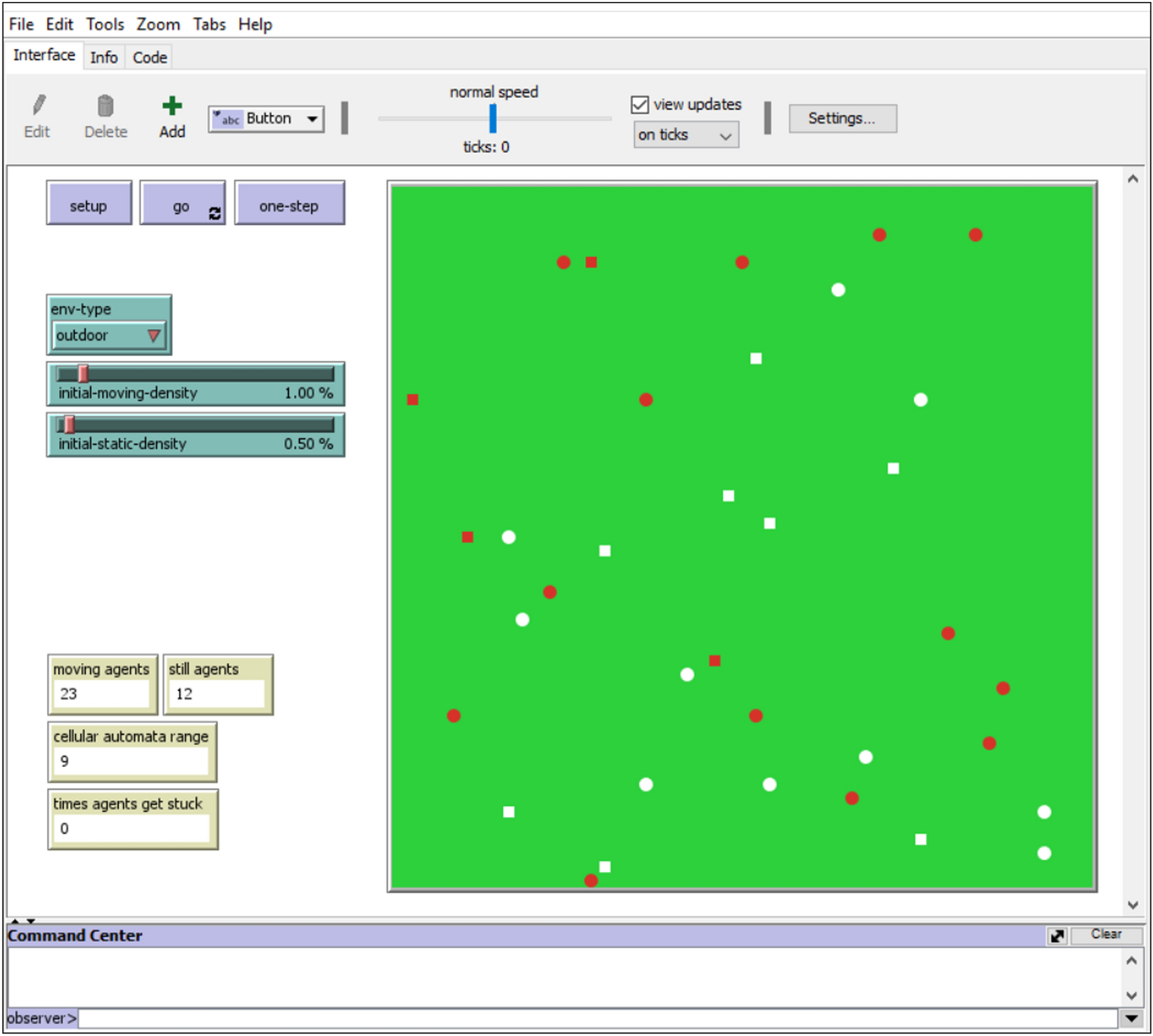Viewport: 1153px width, 1036px height.
Task: Toggle the view updates checkbox
Action: 640,105
